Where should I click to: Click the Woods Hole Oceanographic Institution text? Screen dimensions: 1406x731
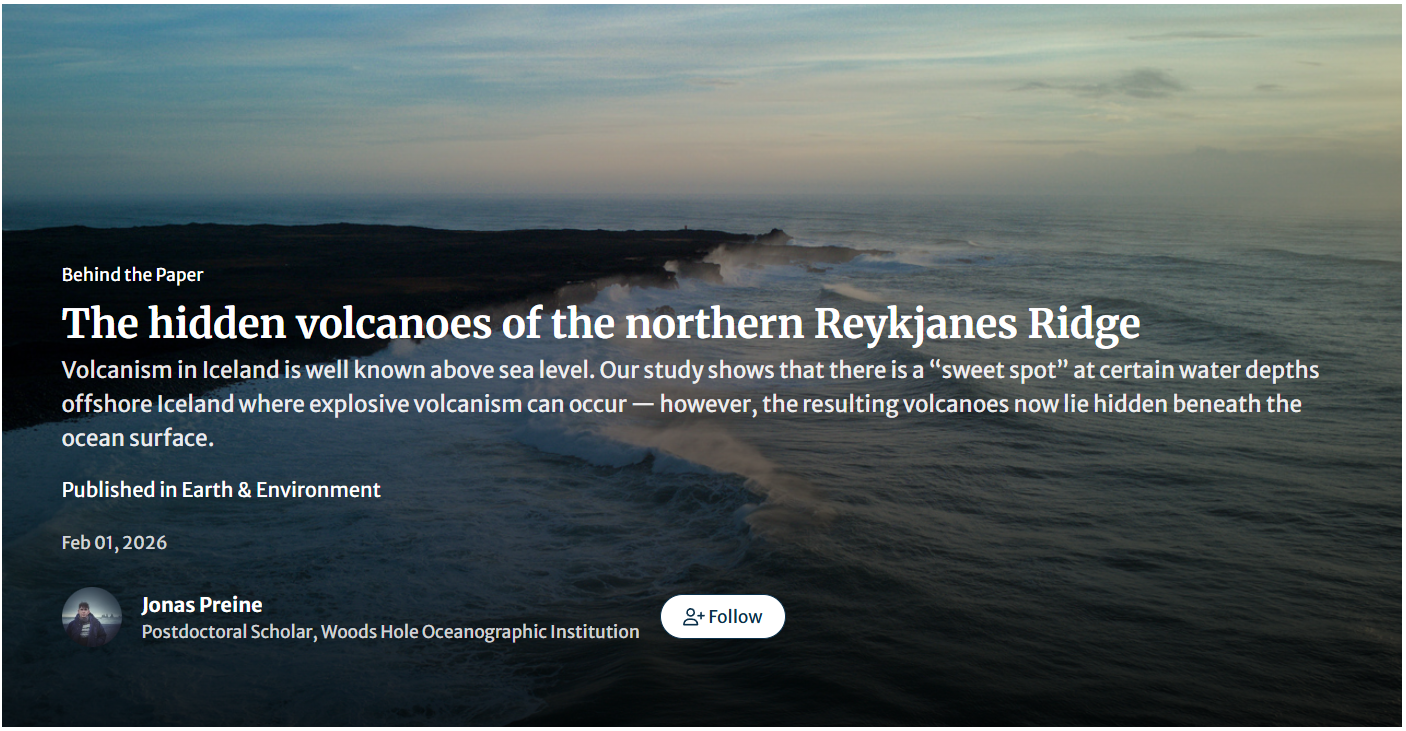click(x=480, y=632)
